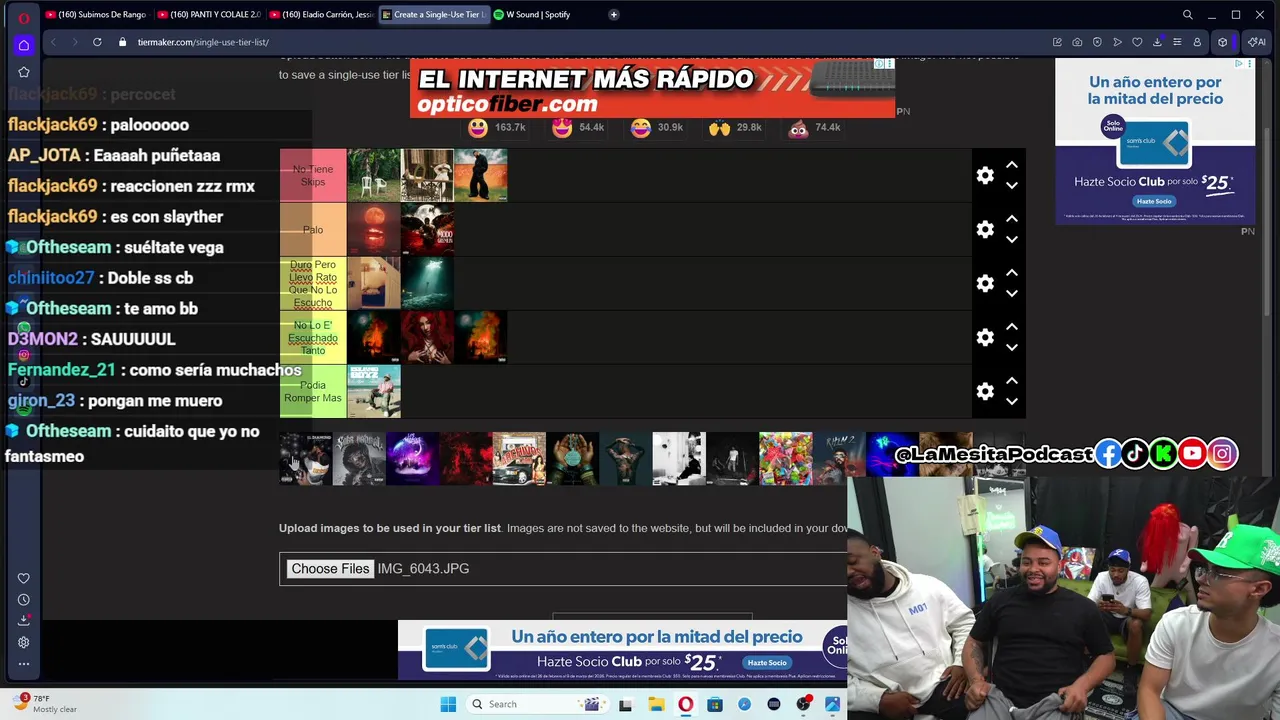Open the history clock in the Opera sidebar
Viewport: 1280px width, 720px height.
tap(24, 600)
